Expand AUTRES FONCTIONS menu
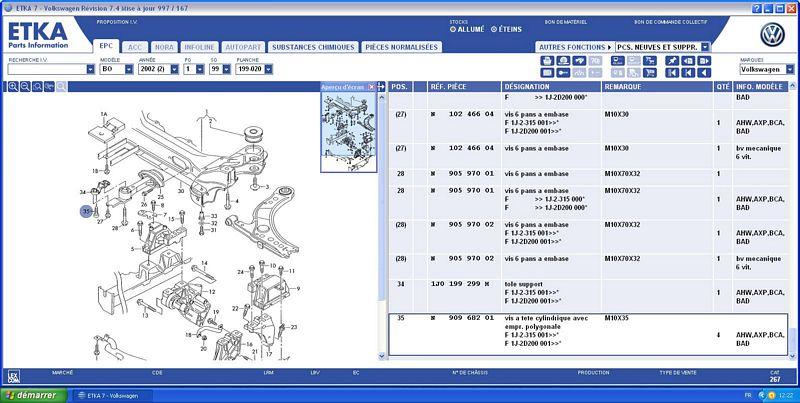 click(574, 47)
